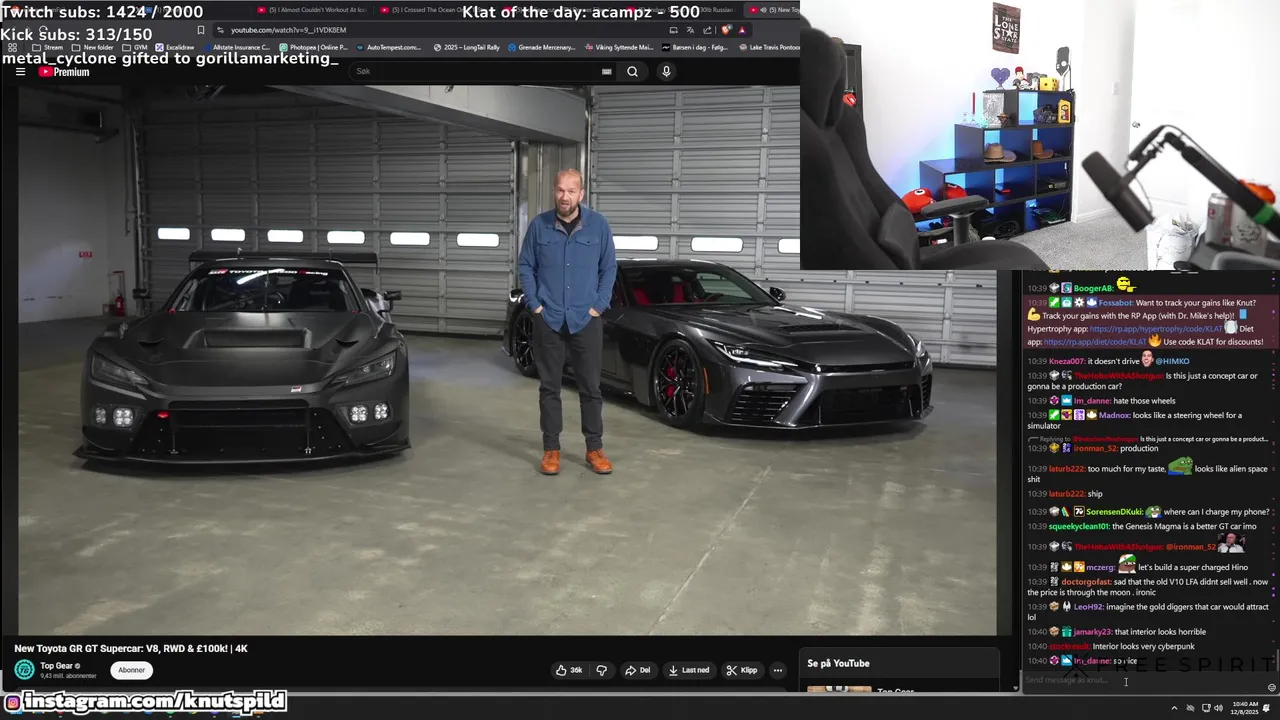Open the New folder bookmarks folder
Screen dimensions: 1280x720
[93, 47]
